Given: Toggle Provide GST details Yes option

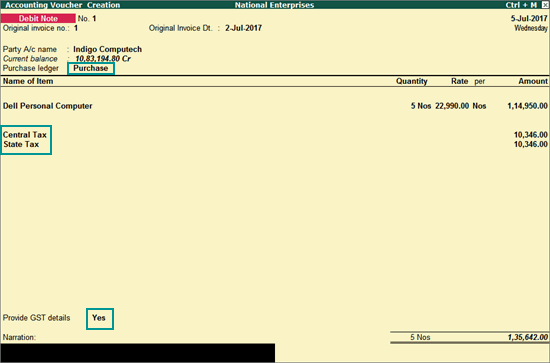Looking at the screenshot, I should click(100, 318).
